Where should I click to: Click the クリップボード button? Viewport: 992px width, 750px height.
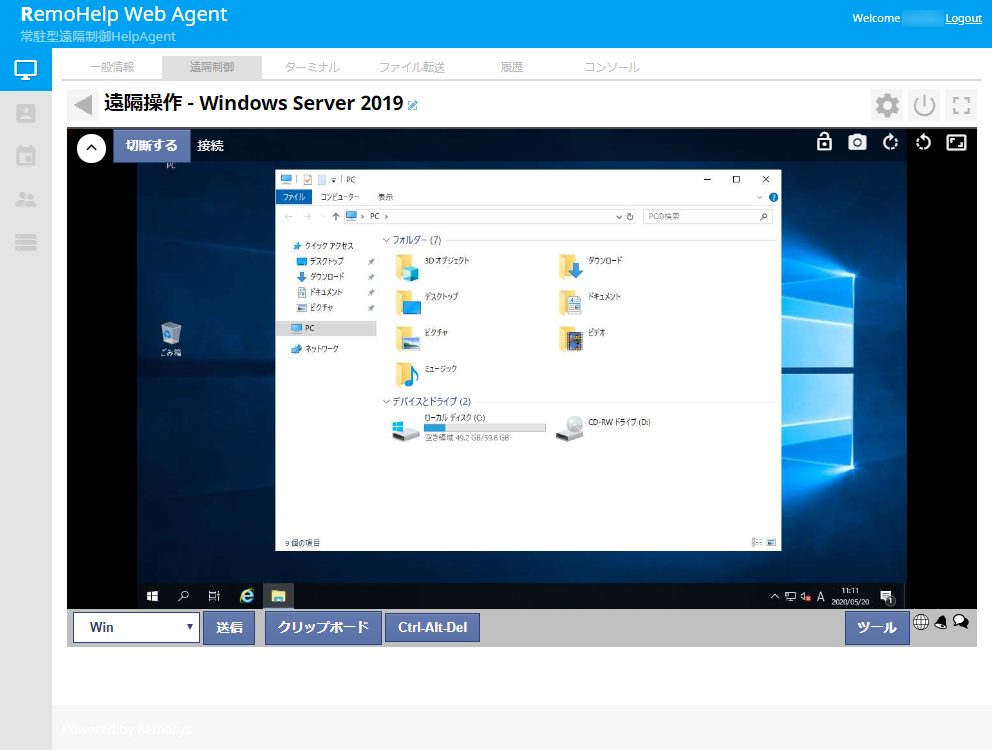point(323,628)
